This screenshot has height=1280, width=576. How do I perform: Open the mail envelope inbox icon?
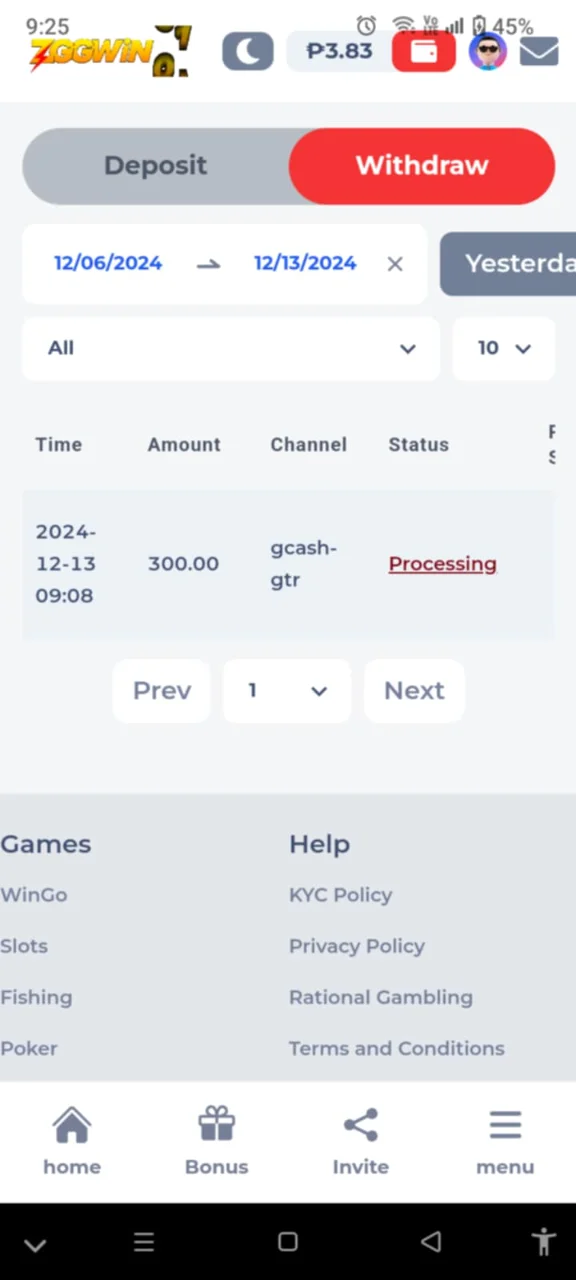coord(539,51)
